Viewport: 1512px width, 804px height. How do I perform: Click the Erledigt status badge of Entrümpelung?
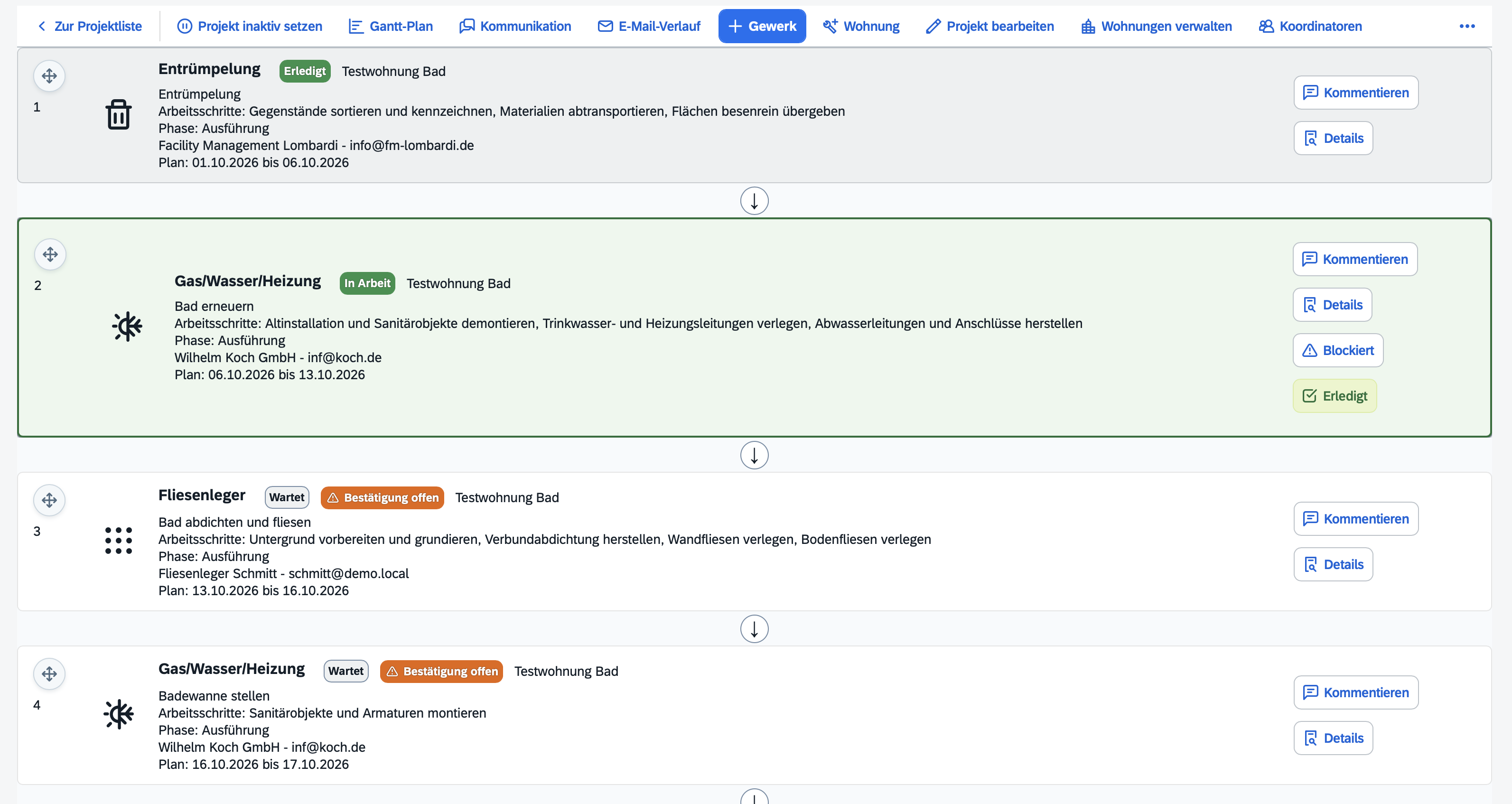(x=305, y=71)
